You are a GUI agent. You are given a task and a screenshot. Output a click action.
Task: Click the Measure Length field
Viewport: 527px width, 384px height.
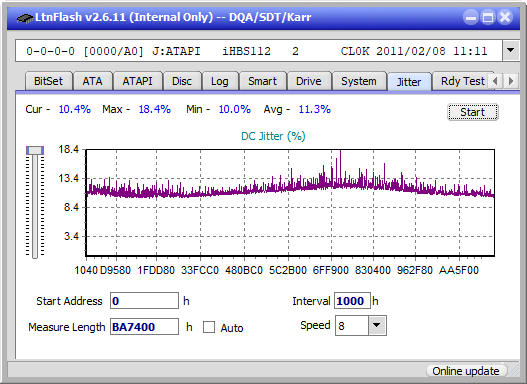coord(145,327)
